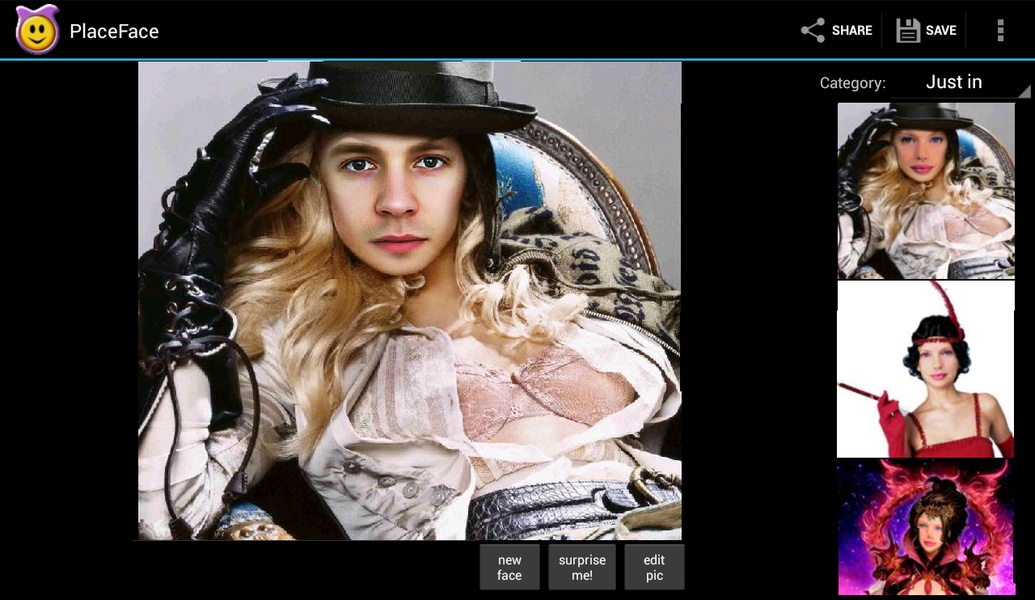
Task: Open the three-dot overflow menu
Action: 1000,30
